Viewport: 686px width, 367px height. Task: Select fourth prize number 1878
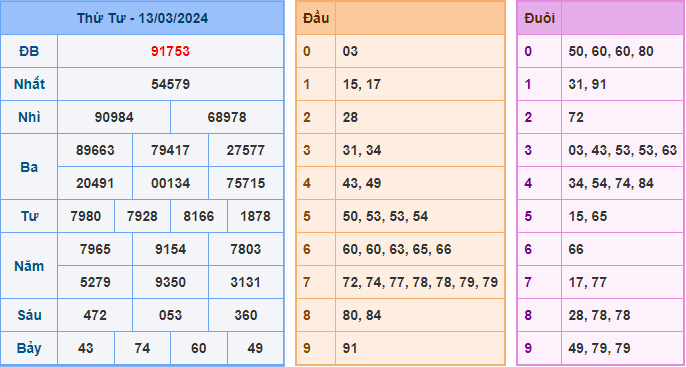point(255,216)
